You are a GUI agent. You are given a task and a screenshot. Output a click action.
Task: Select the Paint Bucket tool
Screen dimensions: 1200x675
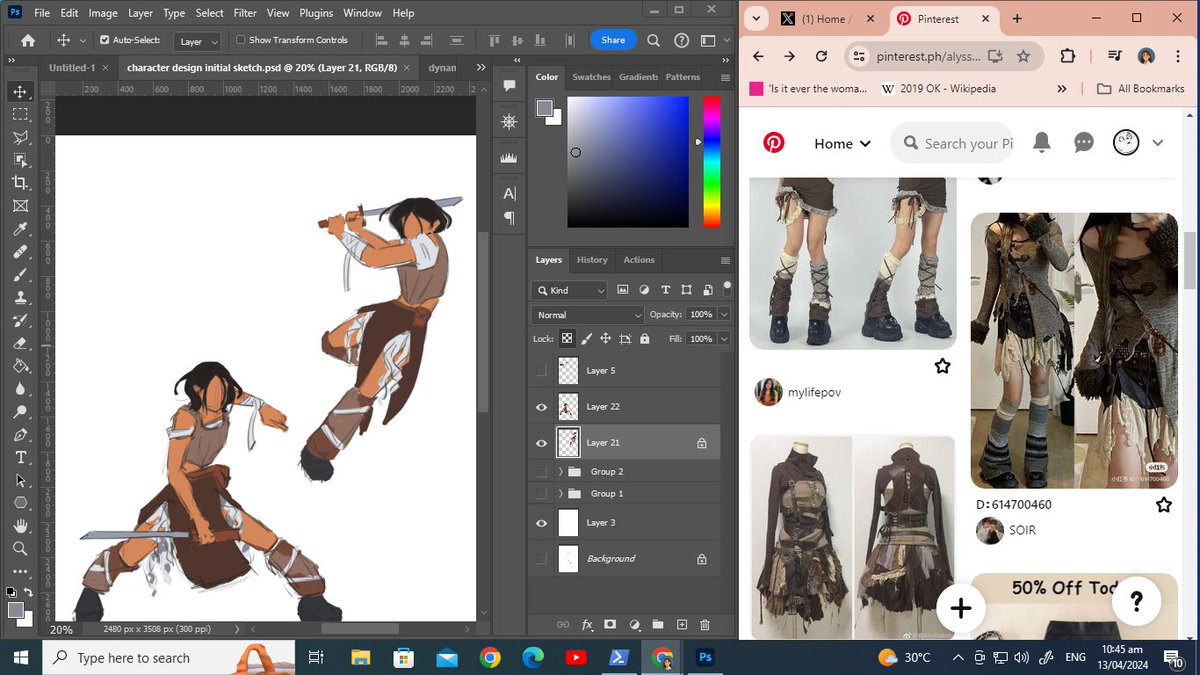20,366
